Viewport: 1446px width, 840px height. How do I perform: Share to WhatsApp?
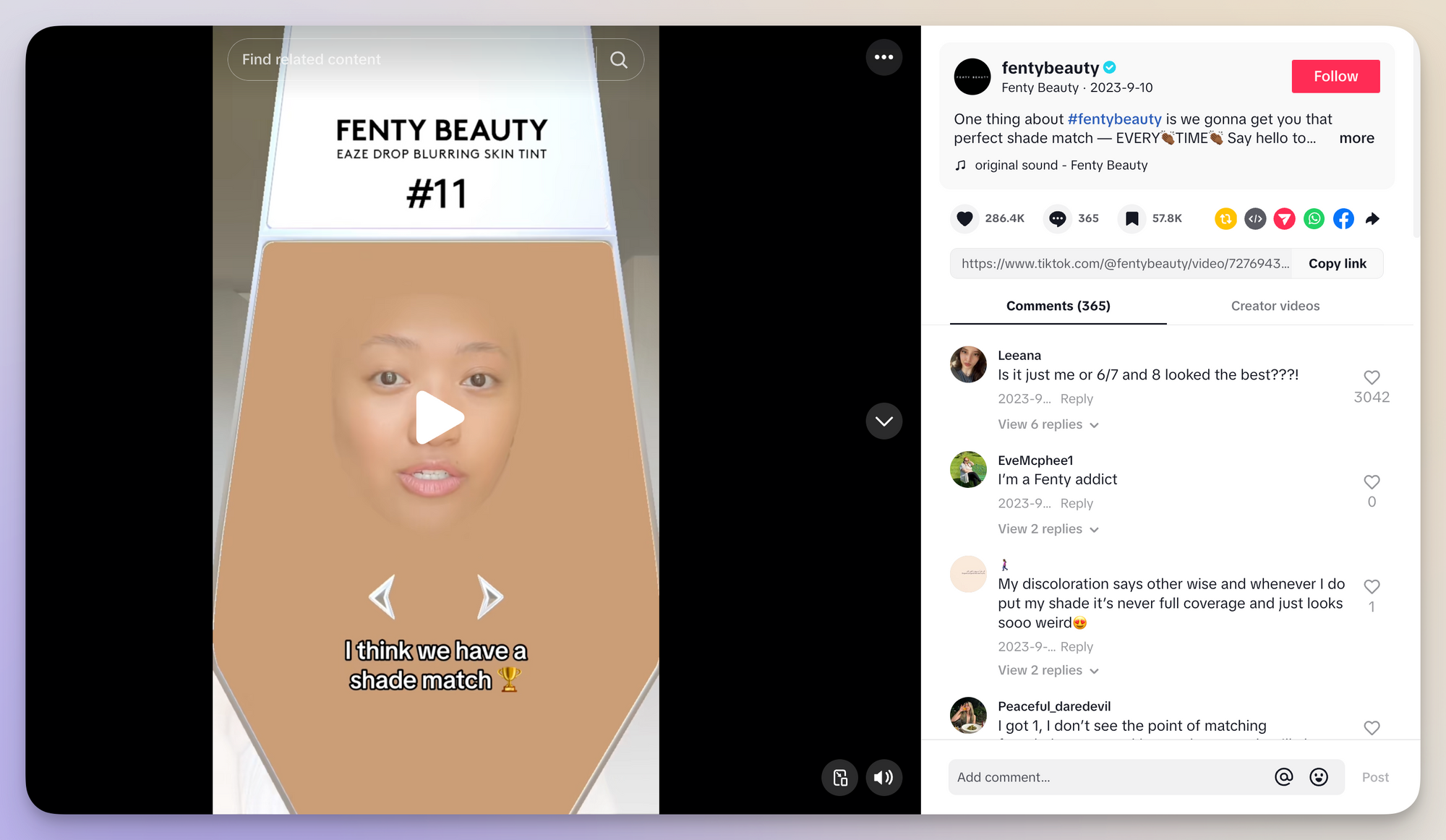(x=1314, y=218)
